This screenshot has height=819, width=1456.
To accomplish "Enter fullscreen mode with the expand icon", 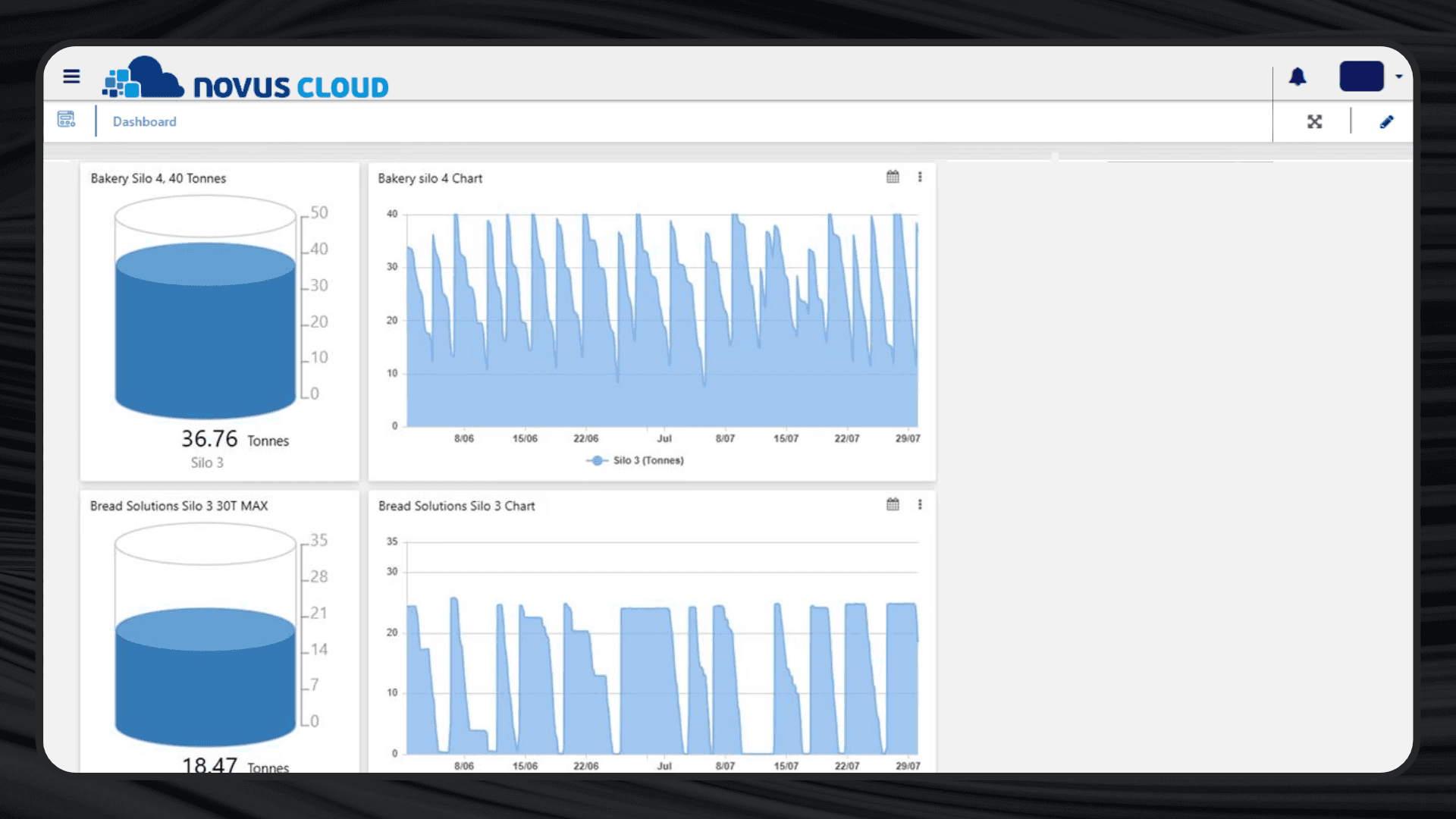I will [x=1315, y=121].
